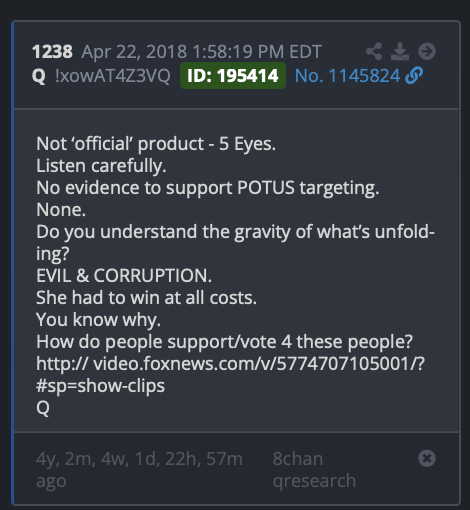Click the 'EVIL & CORRUPTION.' line
This screenshot has width=470, height=510.
124,276
